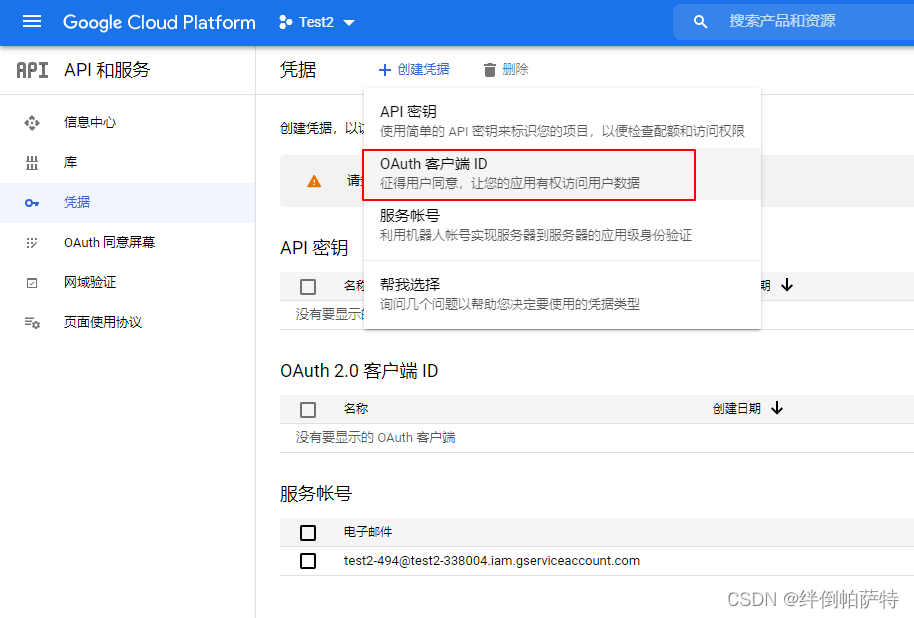Click 名称 column header in OAuth table

coord(356,409)
